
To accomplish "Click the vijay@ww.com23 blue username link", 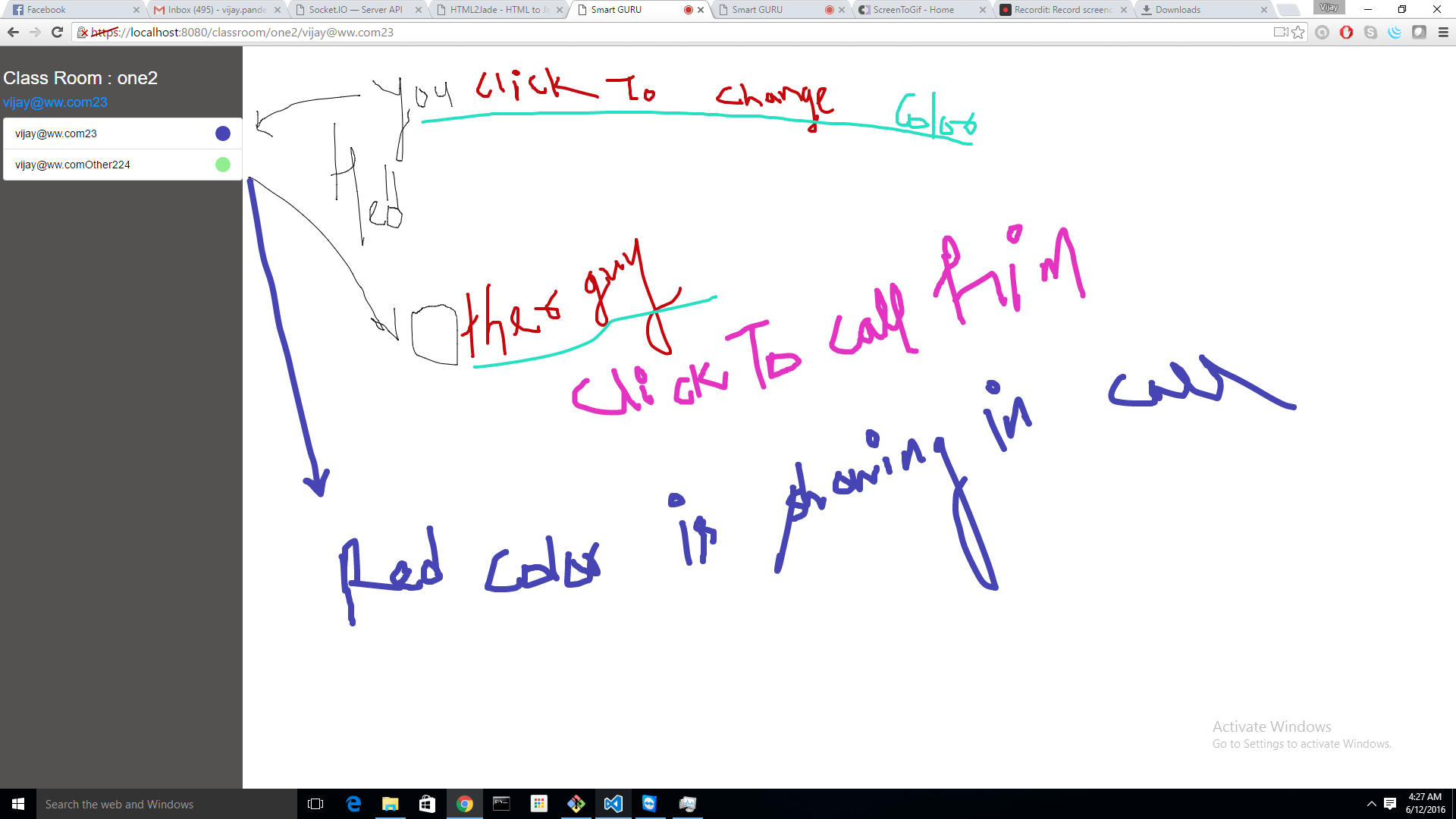I will pyautogui.click(x=55, y=102).
